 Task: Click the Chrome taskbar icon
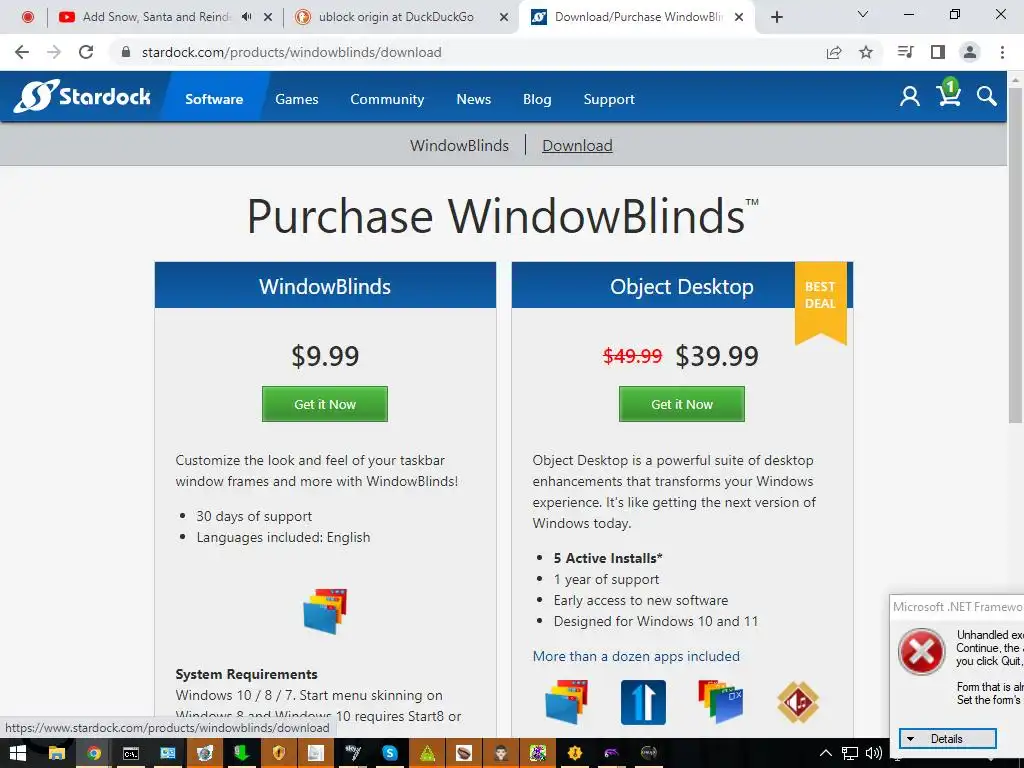click(x=94, y=753)
